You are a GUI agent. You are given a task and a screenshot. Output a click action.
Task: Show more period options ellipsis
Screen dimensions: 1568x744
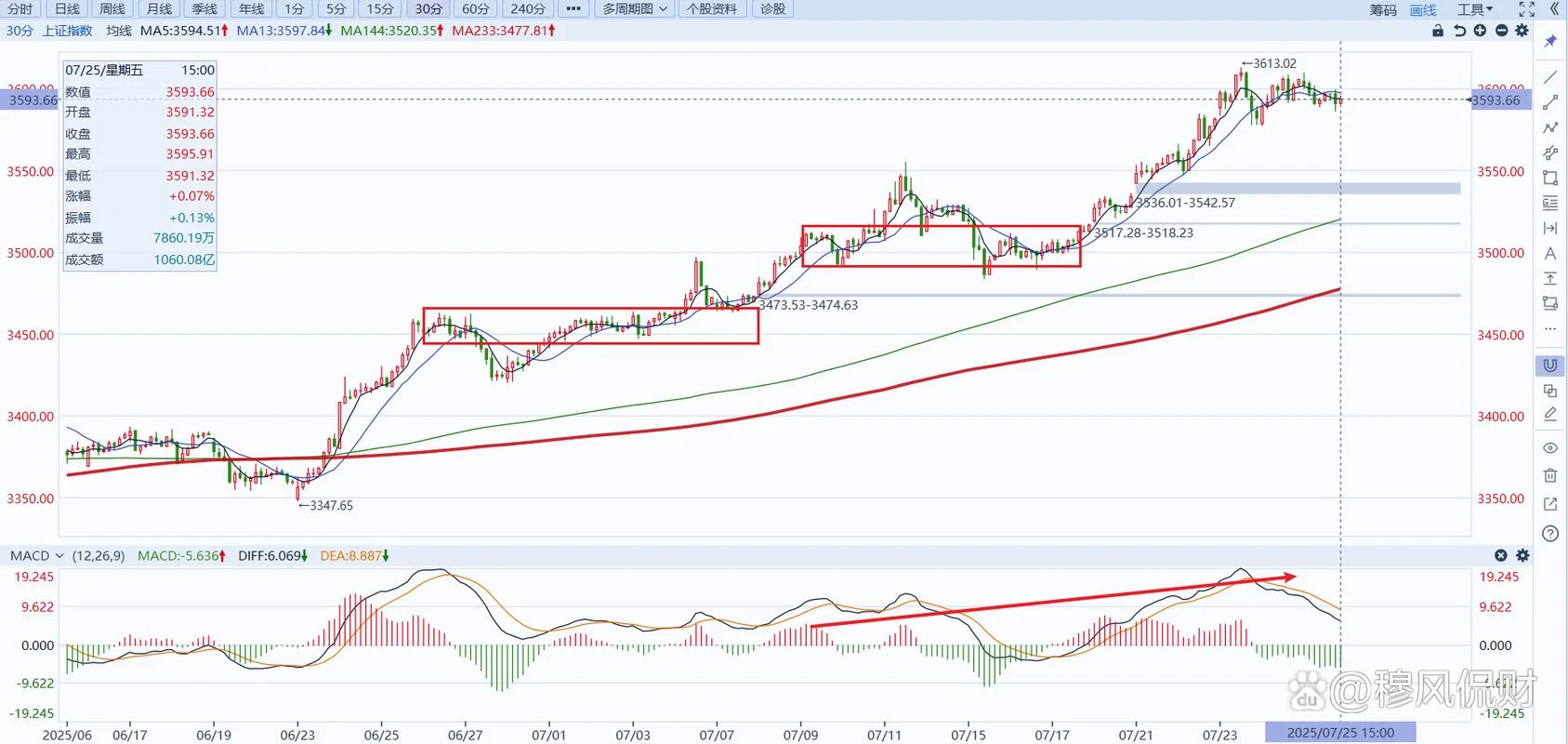coord(573,8)
